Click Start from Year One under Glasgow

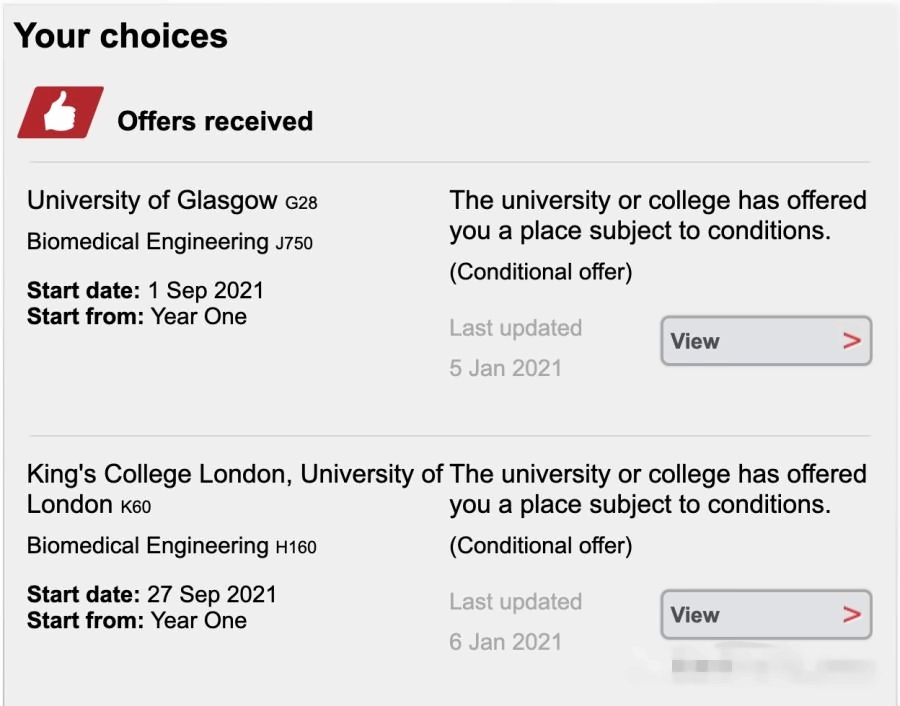point(137,317)
